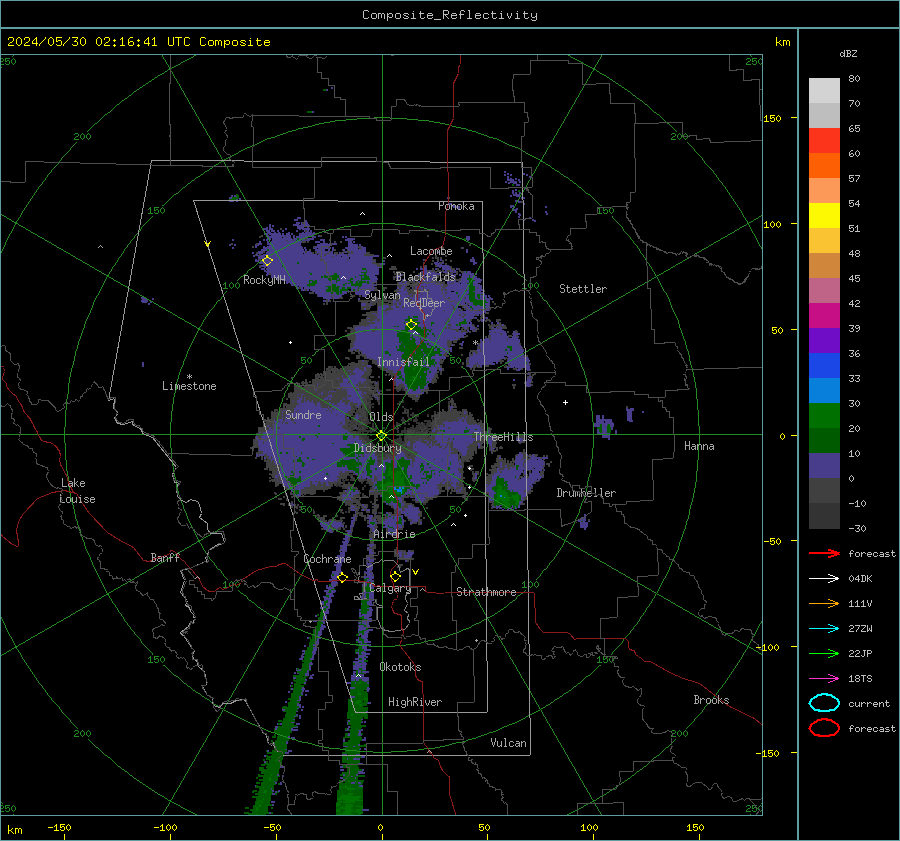Screen dimensions: 900x841
Task: Select the Airdrie label
Action: [x=394, y=534]
